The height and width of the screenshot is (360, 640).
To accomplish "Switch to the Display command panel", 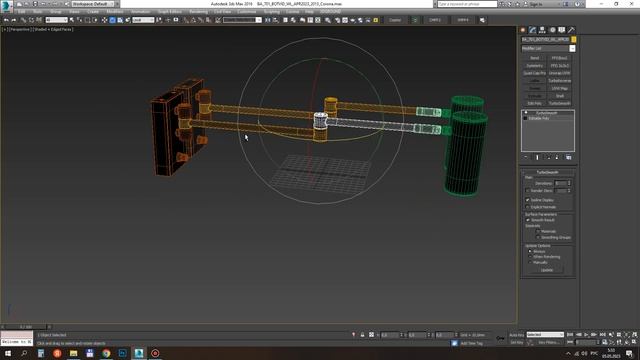I will tap(562, 30).
